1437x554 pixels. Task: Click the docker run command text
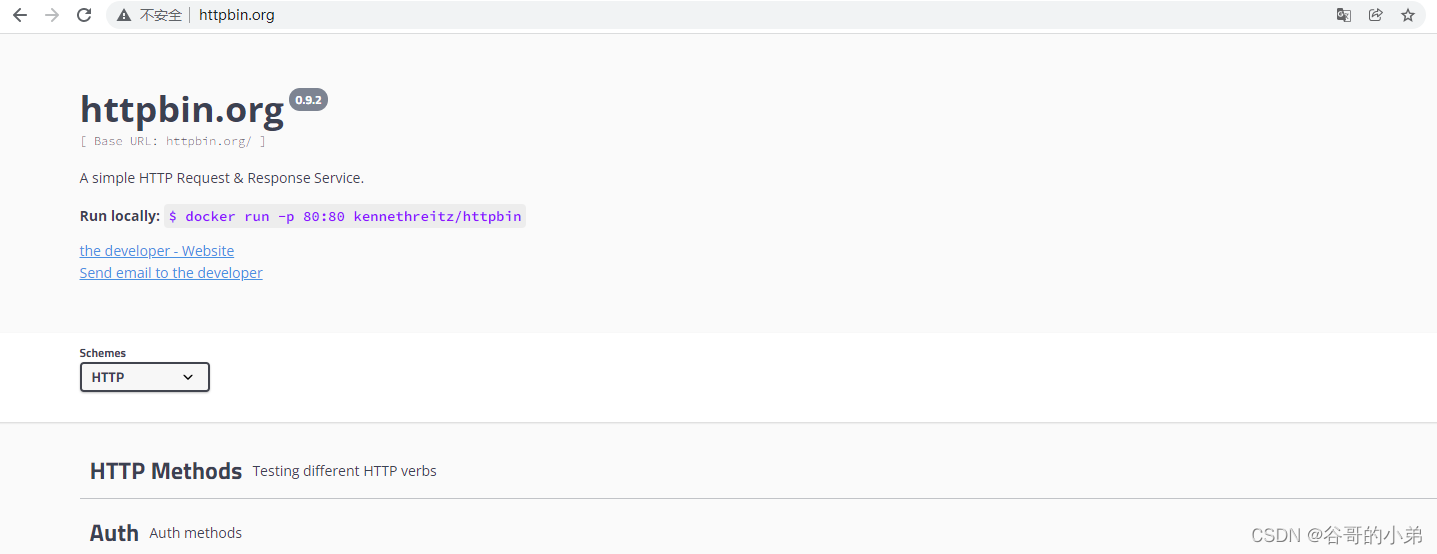345,216
